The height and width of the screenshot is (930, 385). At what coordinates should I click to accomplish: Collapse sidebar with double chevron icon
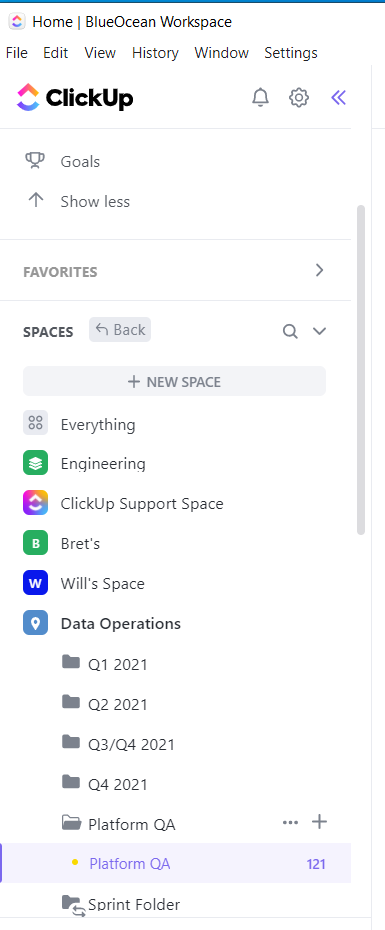pyautogui.click(x=338, y=97)
